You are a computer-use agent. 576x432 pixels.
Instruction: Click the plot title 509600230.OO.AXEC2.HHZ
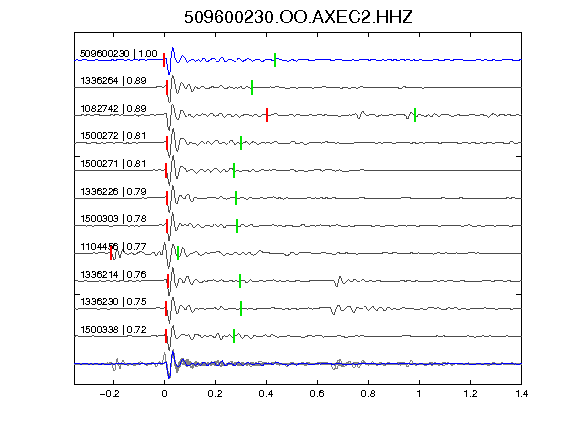[298, 17]
